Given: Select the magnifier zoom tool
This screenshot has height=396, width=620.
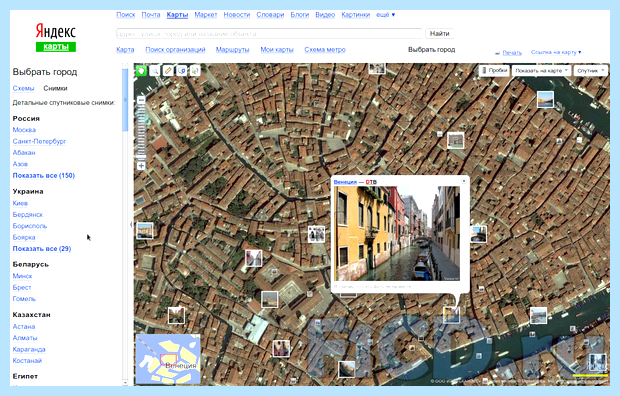Looking at the screenshot, I should (155, 71).
